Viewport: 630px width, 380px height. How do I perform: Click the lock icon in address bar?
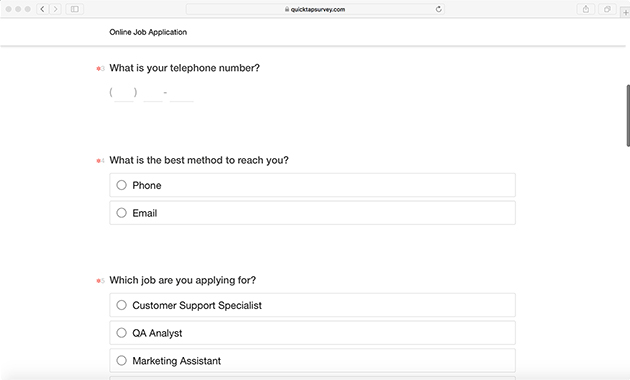click(x=287, y=9)
